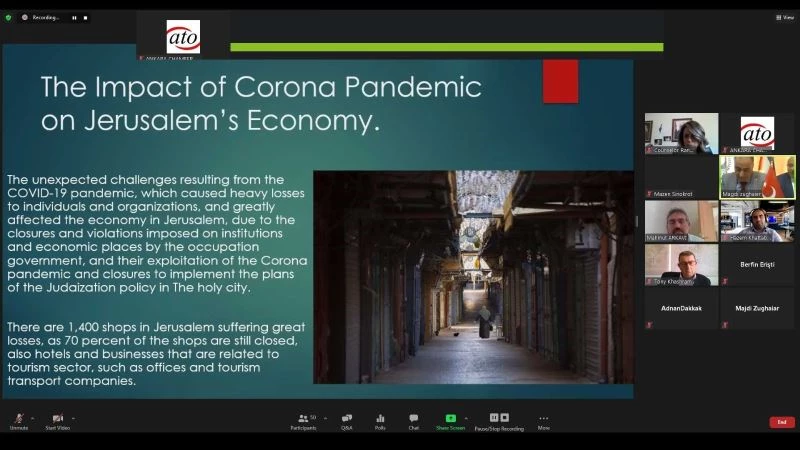This screenshot has height=450, width=800.
Task: Click the green Share Screen button
Action: pos(450,420)
